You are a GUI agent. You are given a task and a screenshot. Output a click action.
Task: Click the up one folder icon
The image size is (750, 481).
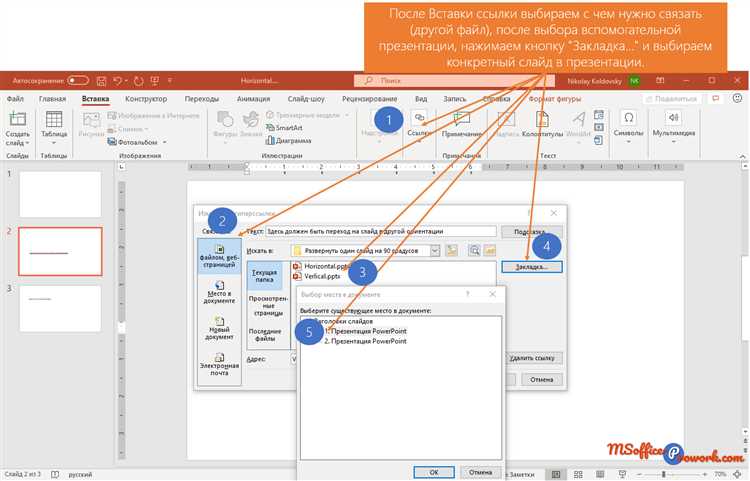pyautogui.click(x=451, y=251)
